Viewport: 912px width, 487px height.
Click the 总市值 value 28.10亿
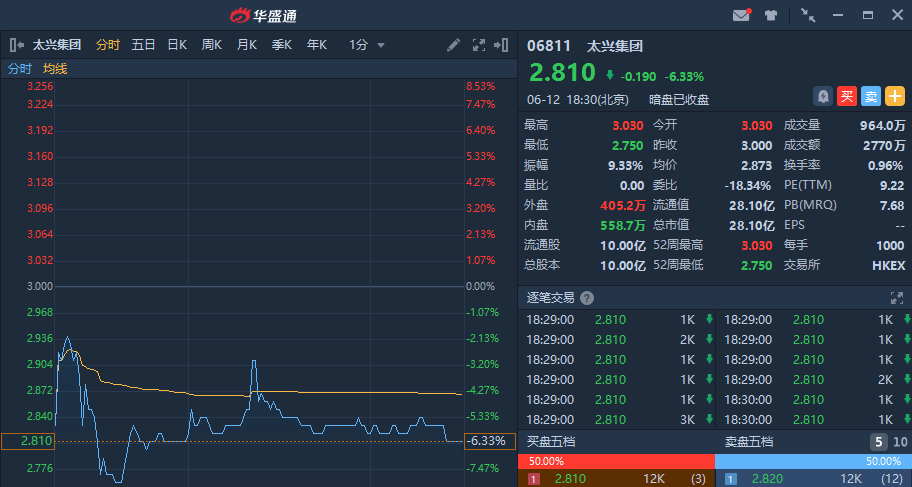(x=752, y=225)
